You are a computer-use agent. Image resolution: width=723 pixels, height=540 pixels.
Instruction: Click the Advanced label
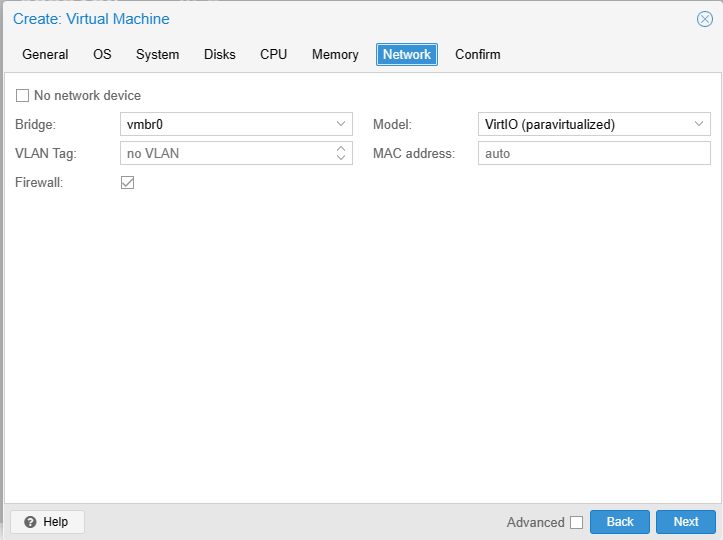535,522
